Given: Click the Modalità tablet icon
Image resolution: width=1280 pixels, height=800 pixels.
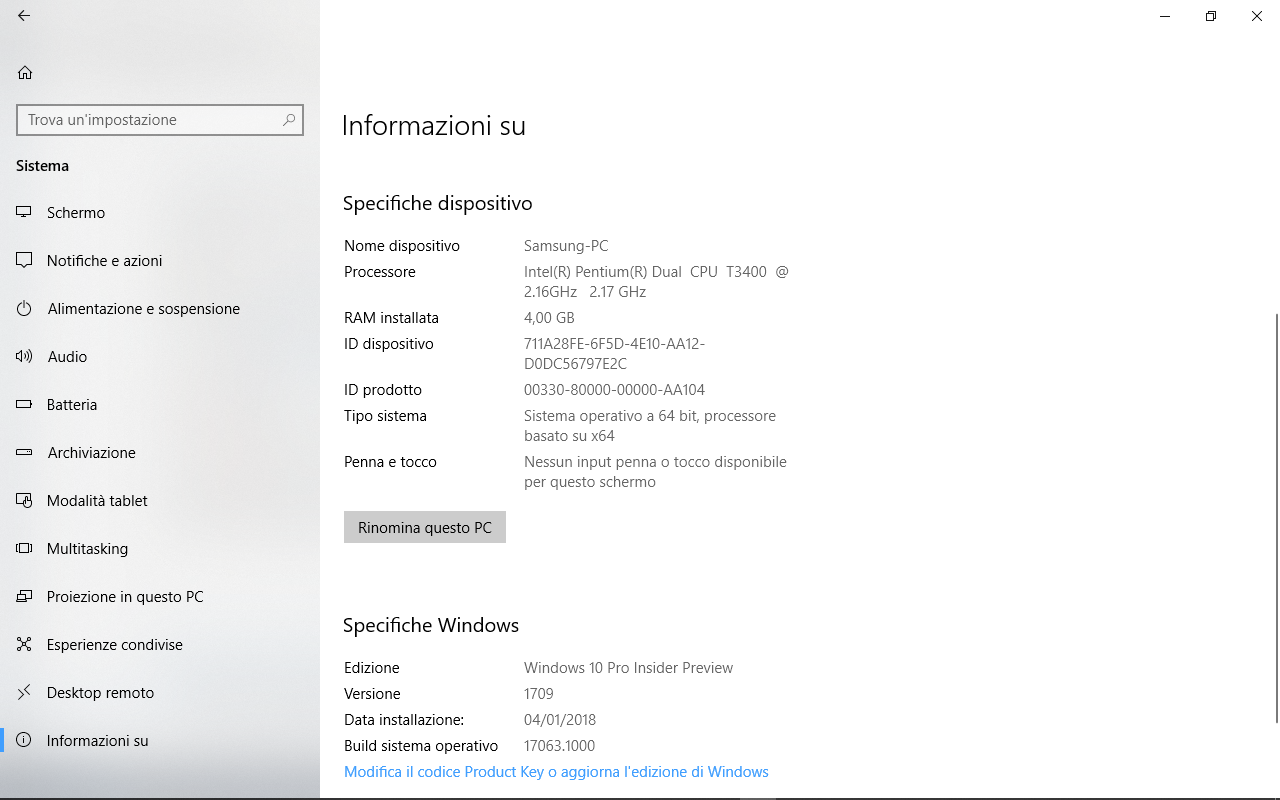Looking at the screenshot, I should coord(25,500).
